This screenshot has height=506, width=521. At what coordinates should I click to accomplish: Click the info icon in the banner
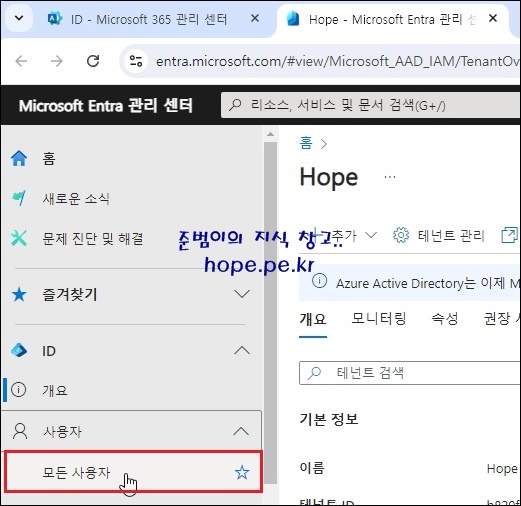pos(319,281)
